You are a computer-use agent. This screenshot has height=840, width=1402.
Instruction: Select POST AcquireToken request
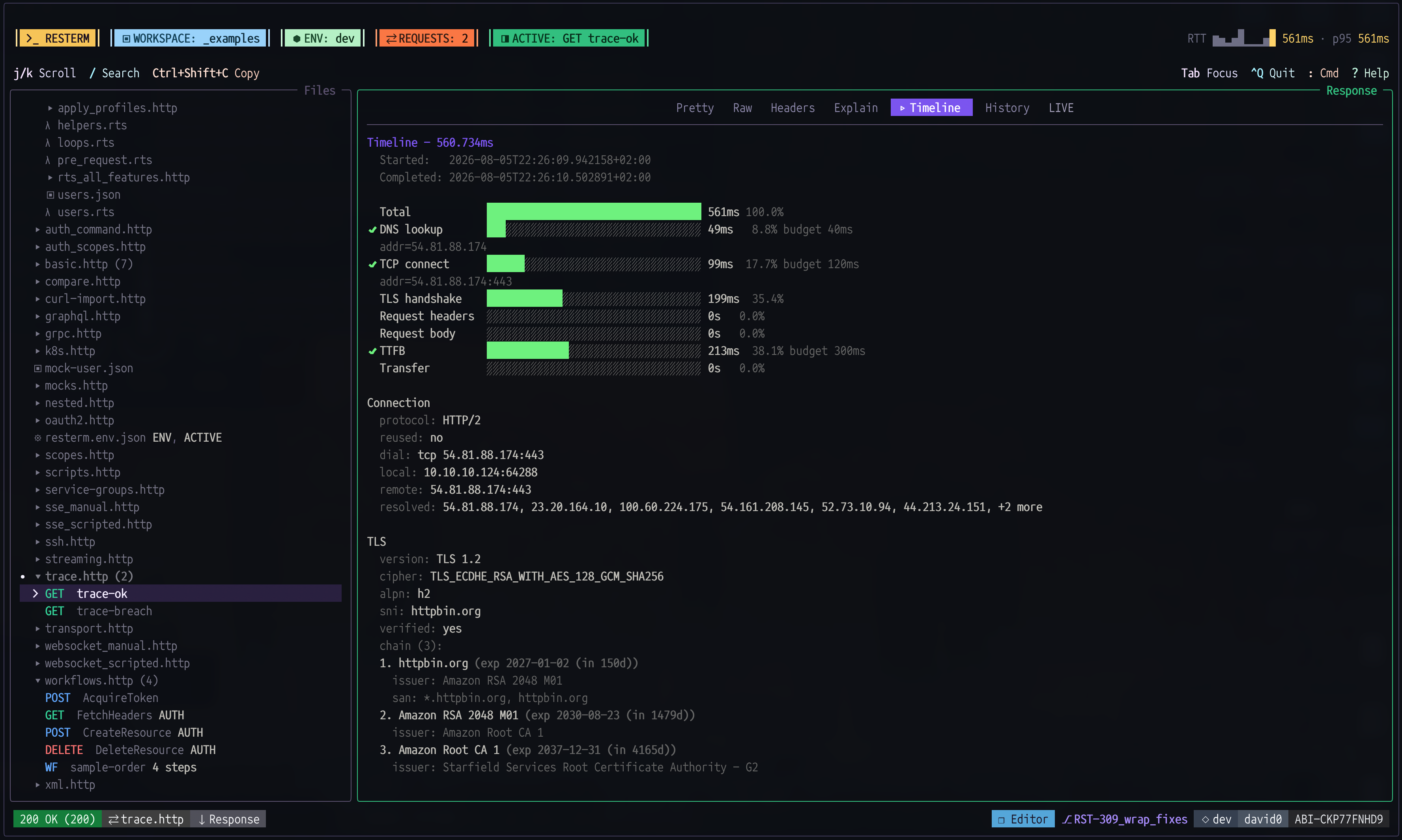click(102, 697)
